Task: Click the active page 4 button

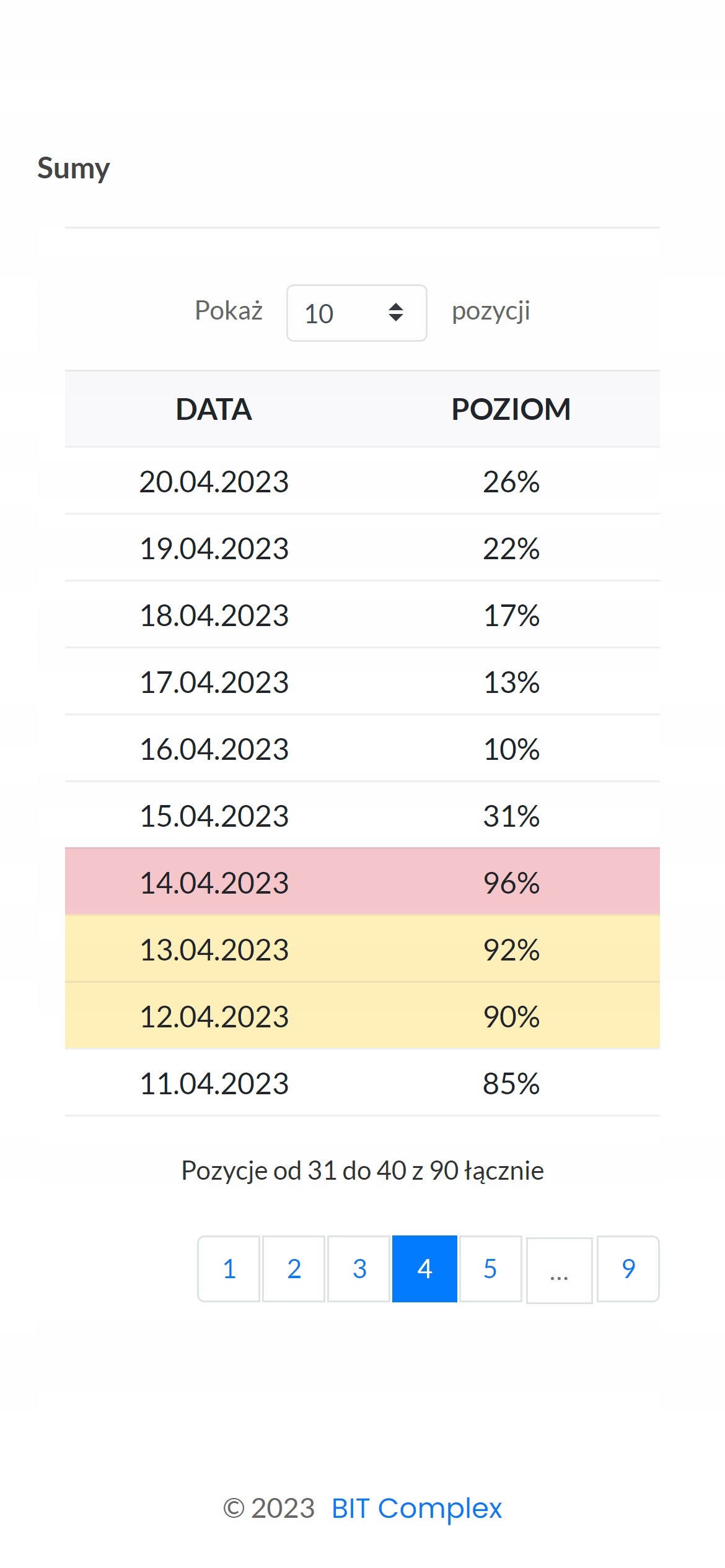Action: [x=424, y=1269]
